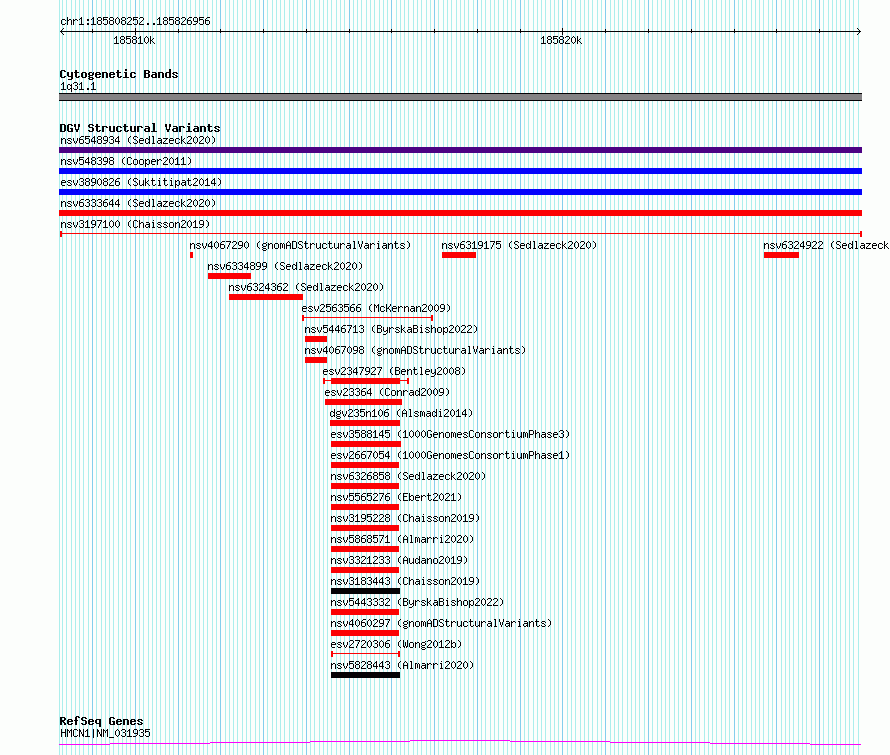
Task: Open esv2347927 (Bentley2008) label
Action: (x=394, y=371)
